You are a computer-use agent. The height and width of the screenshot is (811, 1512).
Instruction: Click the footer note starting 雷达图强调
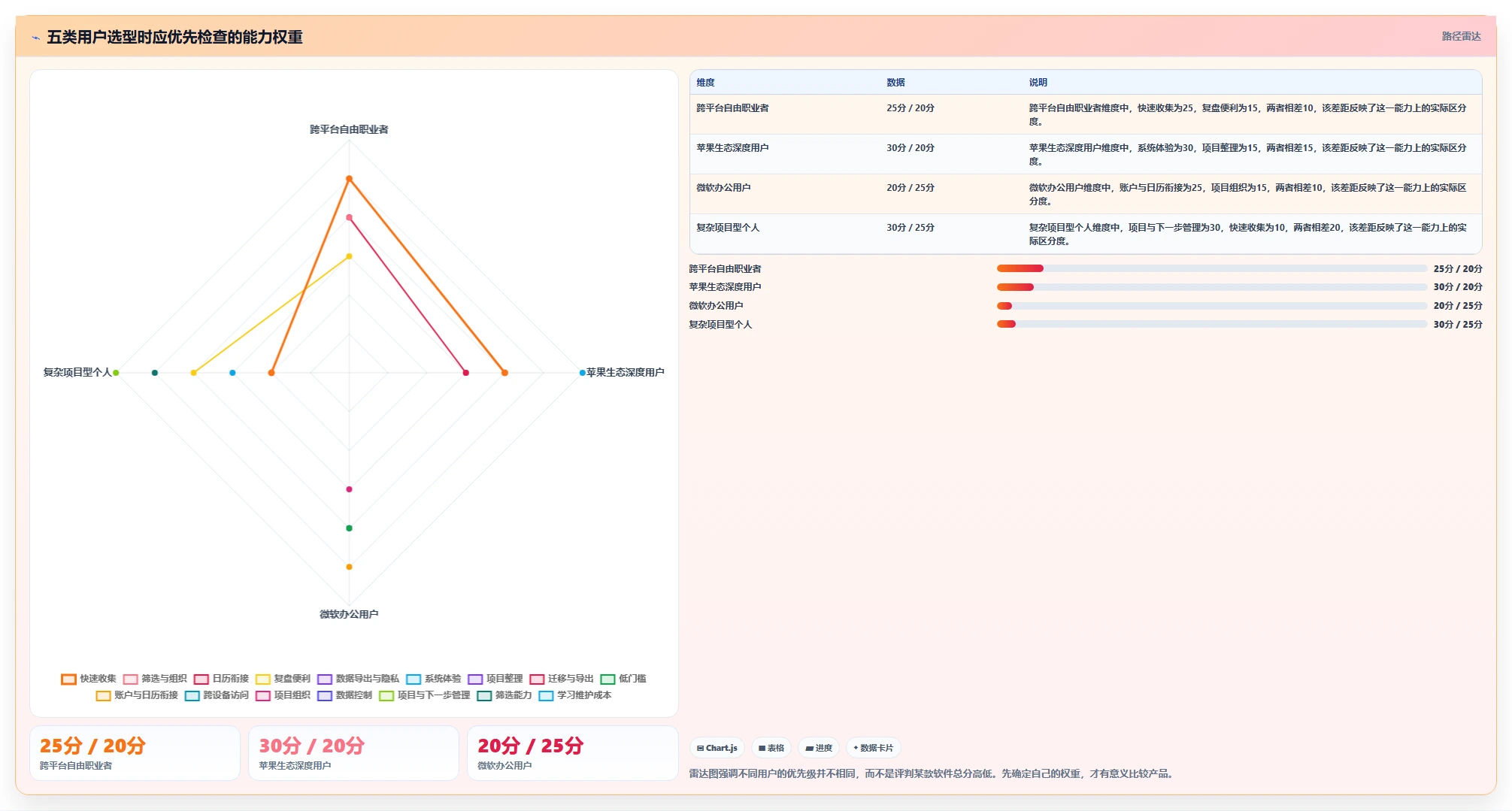(x=932, y=773)
